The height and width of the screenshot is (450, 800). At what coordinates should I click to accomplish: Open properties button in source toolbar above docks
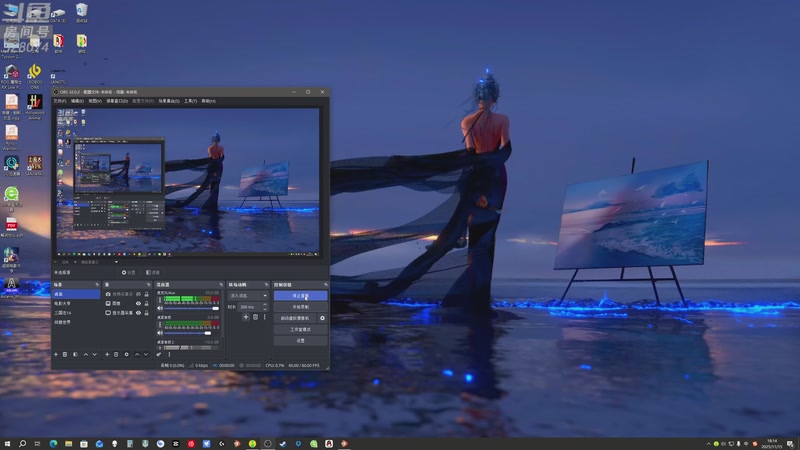pos(128,272)
